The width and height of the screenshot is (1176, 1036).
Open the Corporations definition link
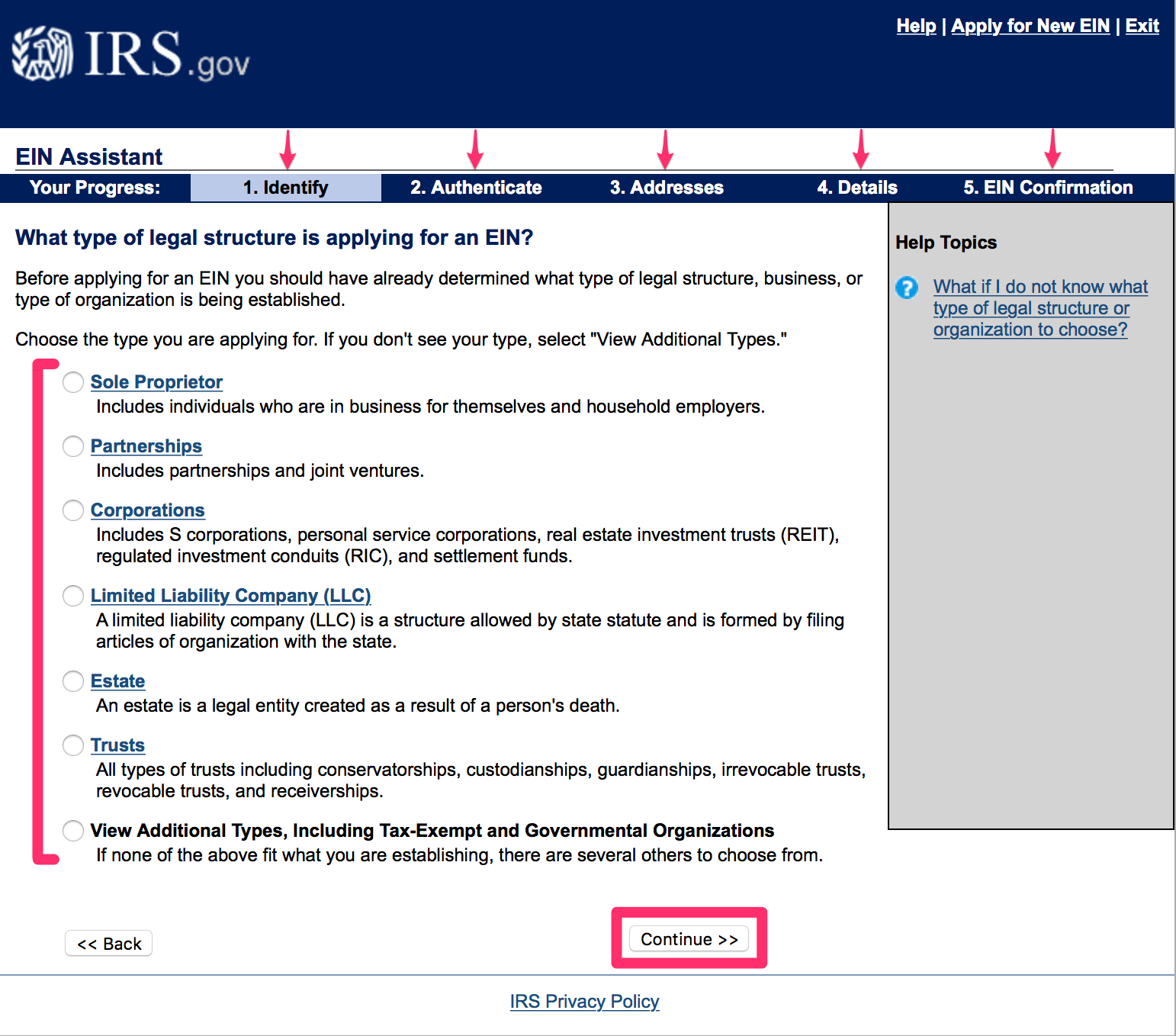tap(148, 510)
